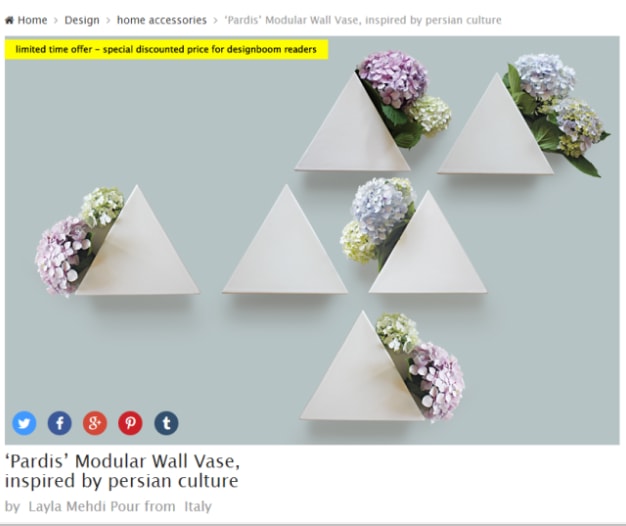
Task: Share the article on Facebook
Action: coord(59,423)
